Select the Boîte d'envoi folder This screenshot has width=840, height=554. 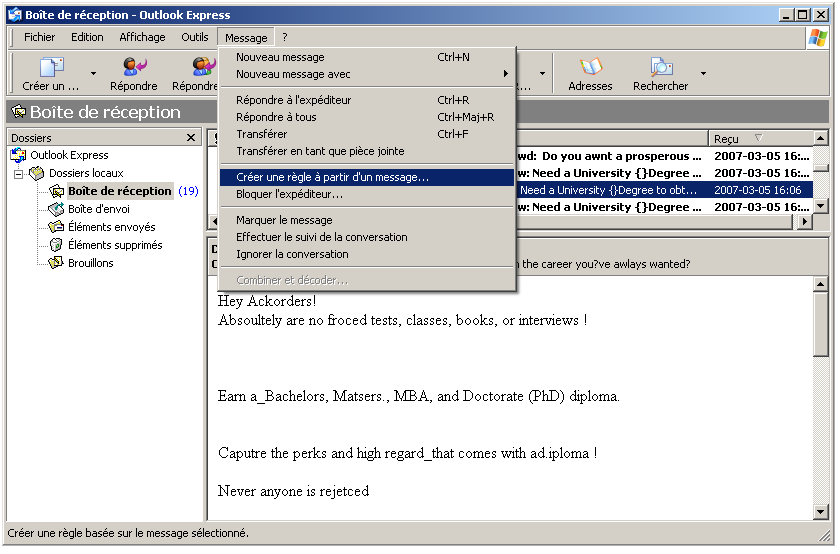tap(99, 209)
